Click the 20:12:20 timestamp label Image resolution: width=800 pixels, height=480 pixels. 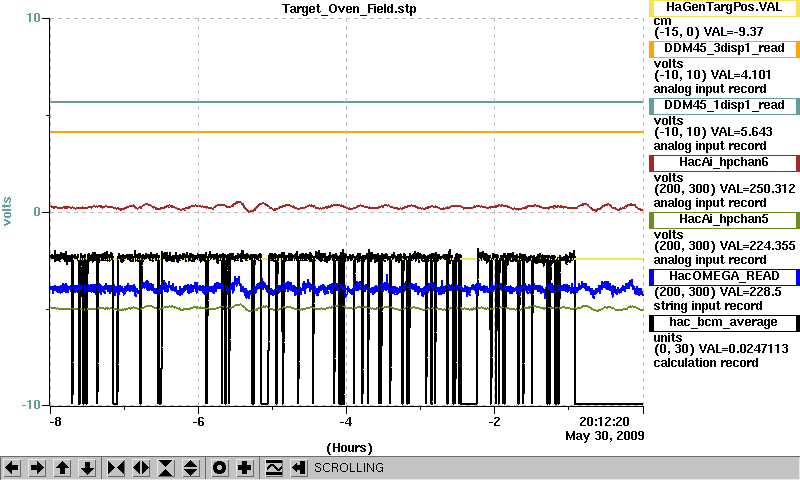tap(604, 422)
